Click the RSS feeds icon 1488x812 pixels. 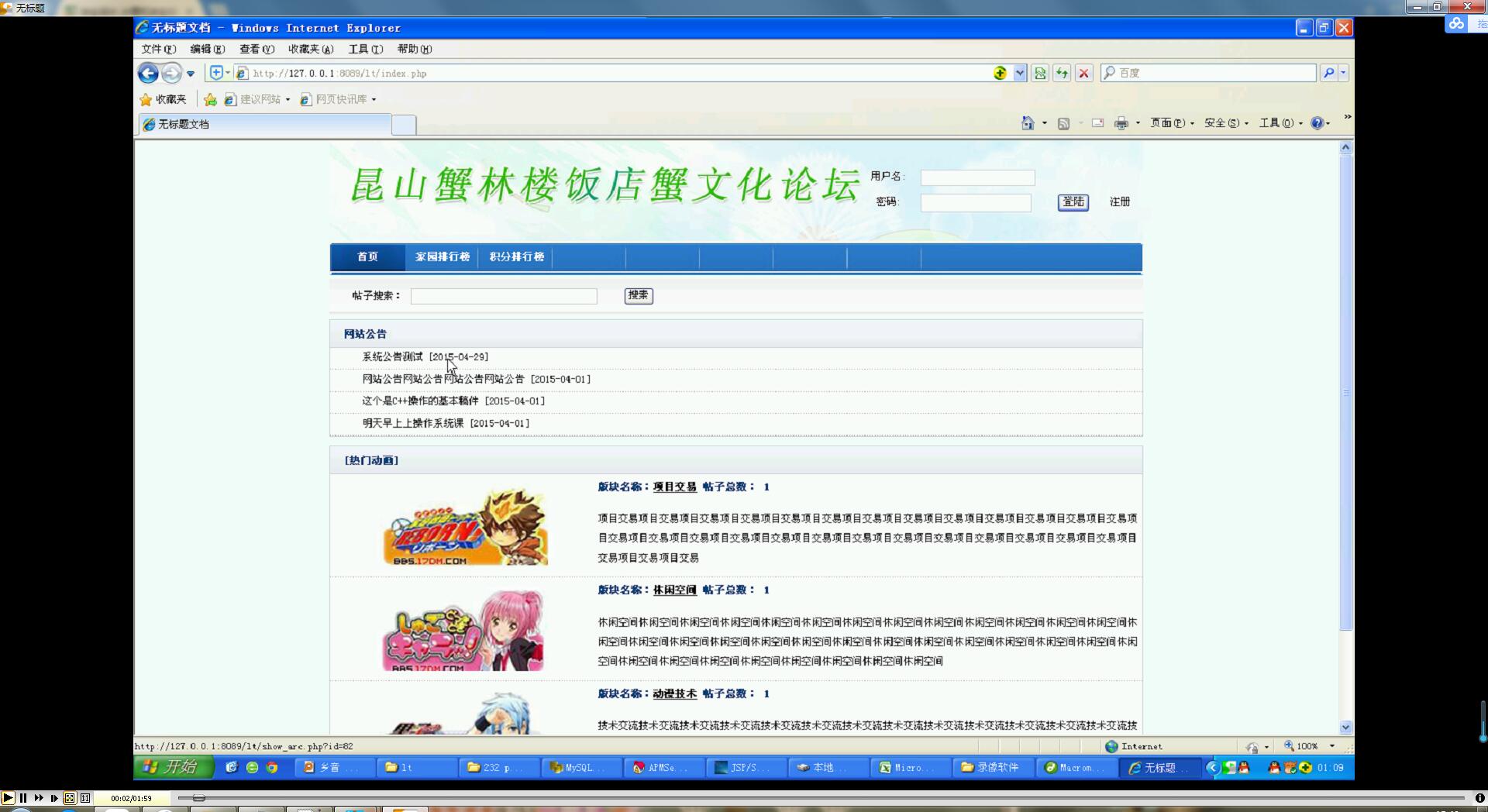pos(1063,123)
